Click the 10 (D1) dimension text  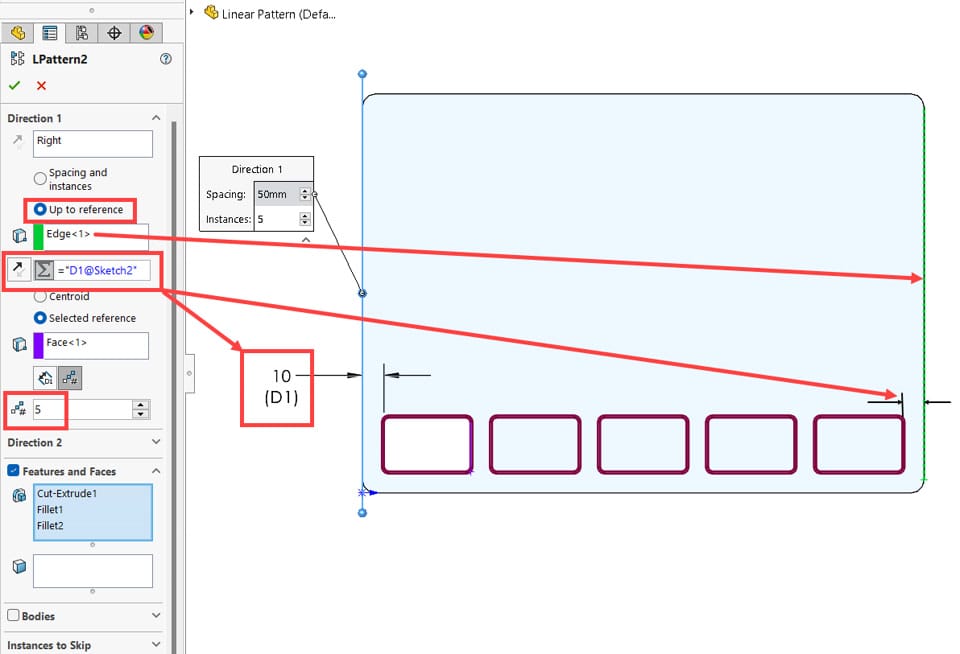point(281,387)
